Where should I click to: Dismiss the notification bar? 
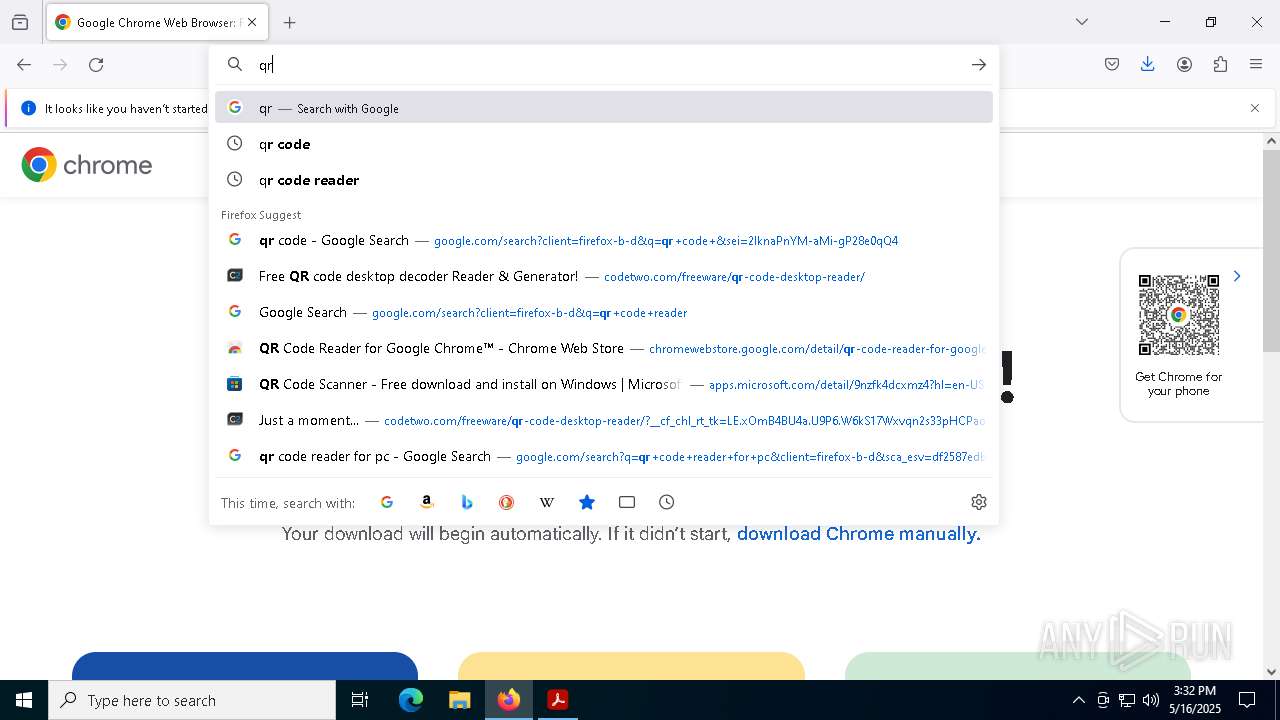pos(1255,108)
